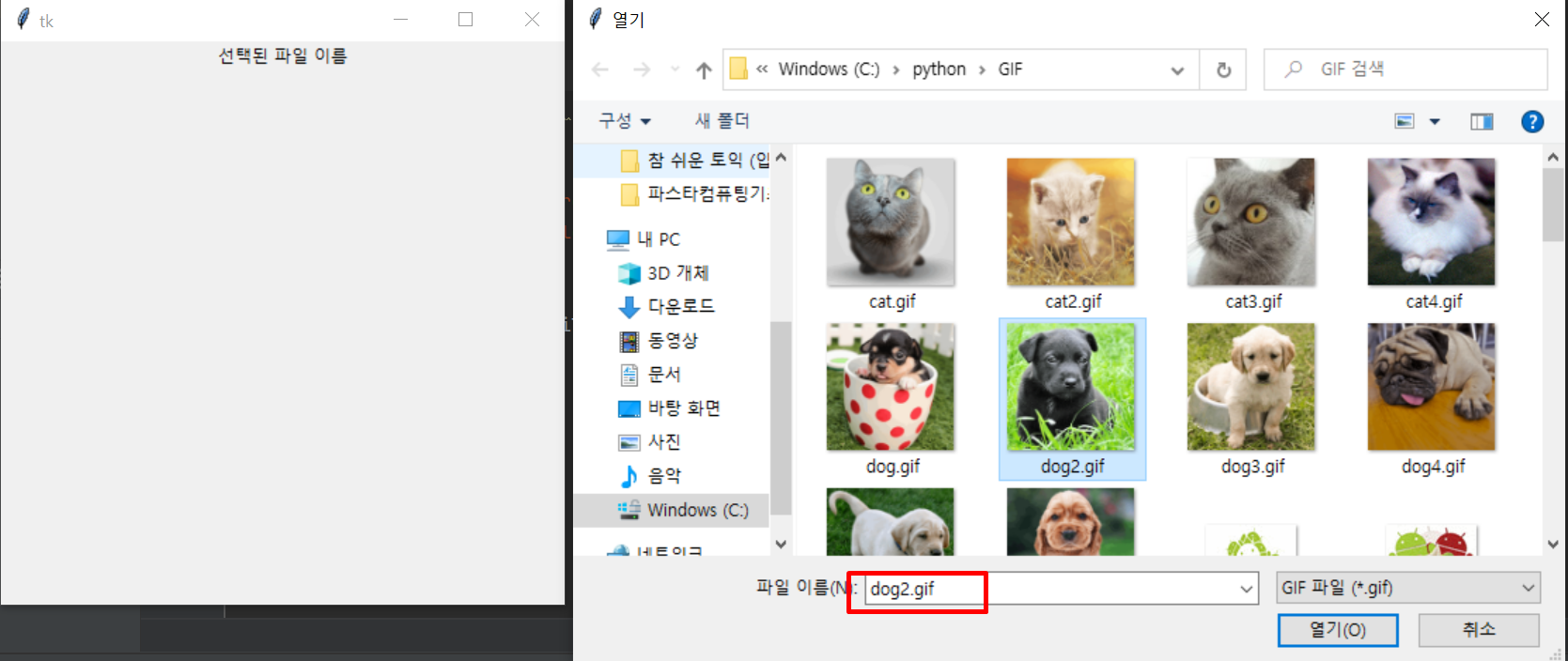1568x661 pixels.
Task: Click the tk feather icon in title bar
Action: (x=23, y=20)
